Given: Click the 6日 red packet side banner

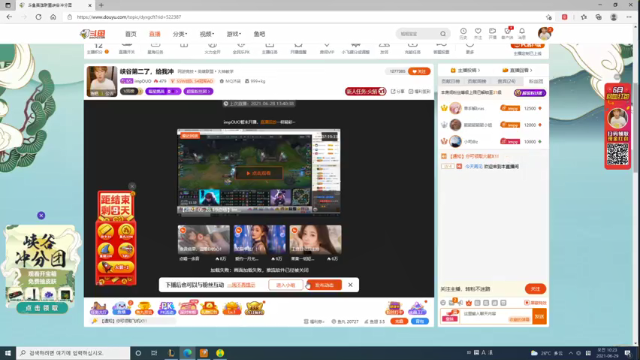Looking at the screenshot, I should [618, 126].
